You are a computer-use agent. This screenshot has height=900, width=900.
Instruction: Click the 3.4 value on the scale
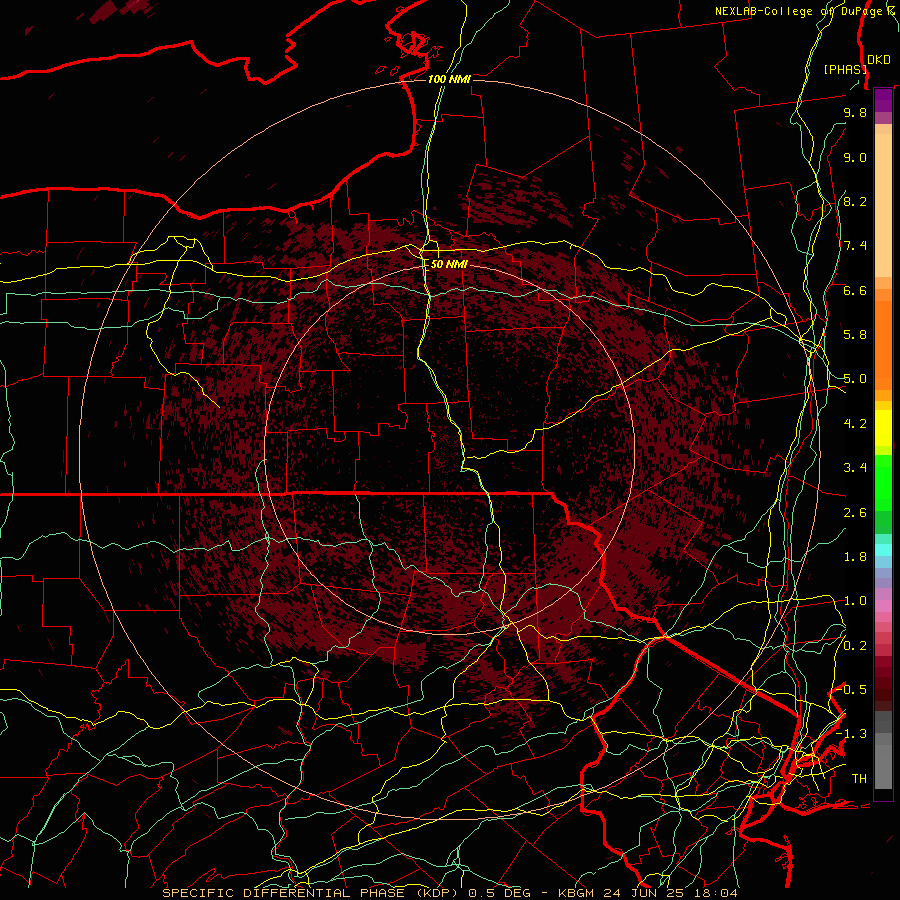[x=855, y=468]
